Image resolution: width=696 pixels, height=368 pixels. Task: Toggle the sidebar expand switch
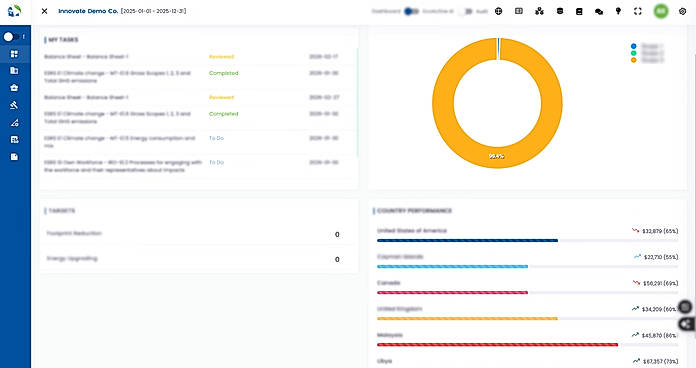point(12,37)
